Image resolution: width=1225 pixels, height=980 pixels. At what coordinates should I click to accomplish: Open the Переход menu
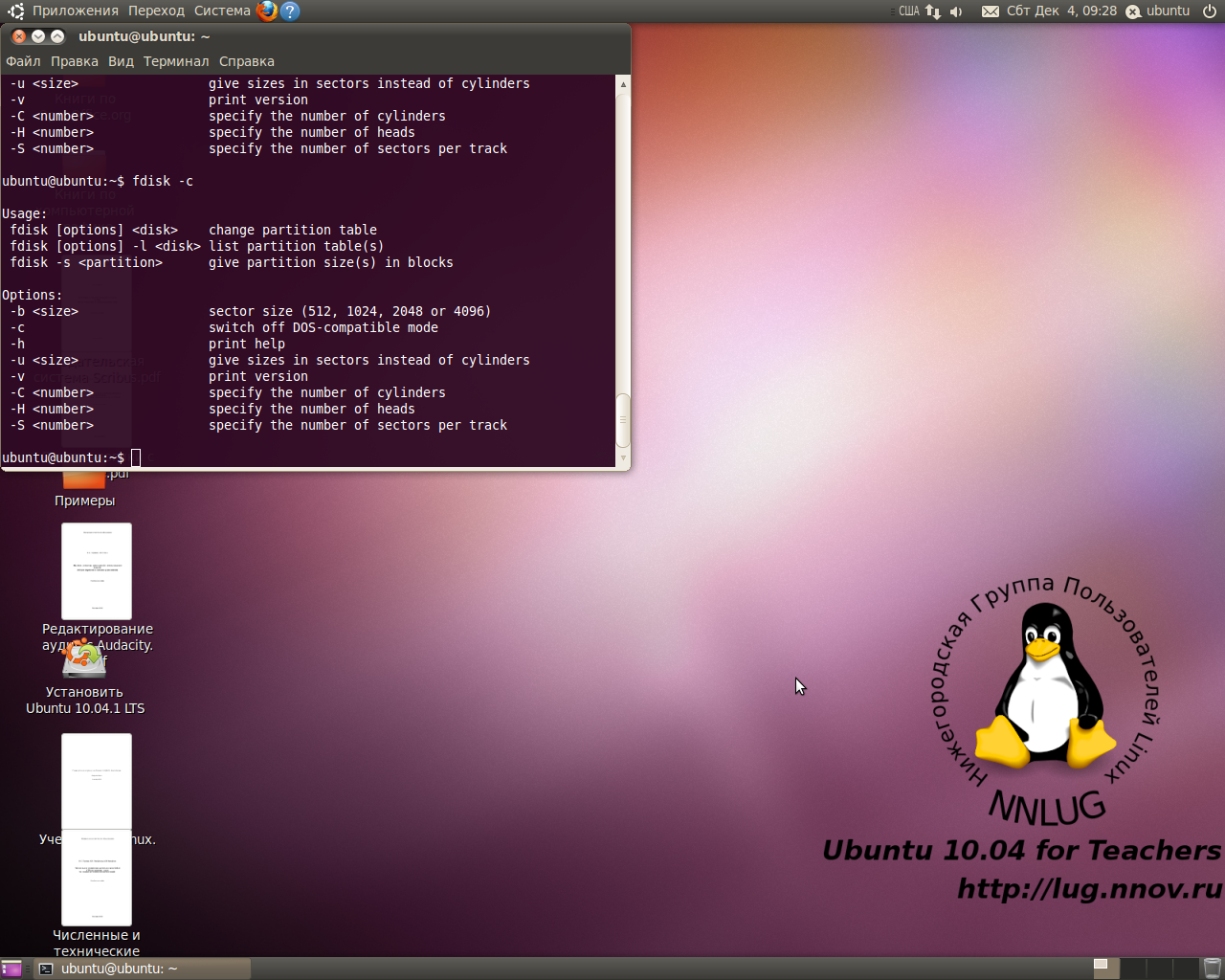156,11
